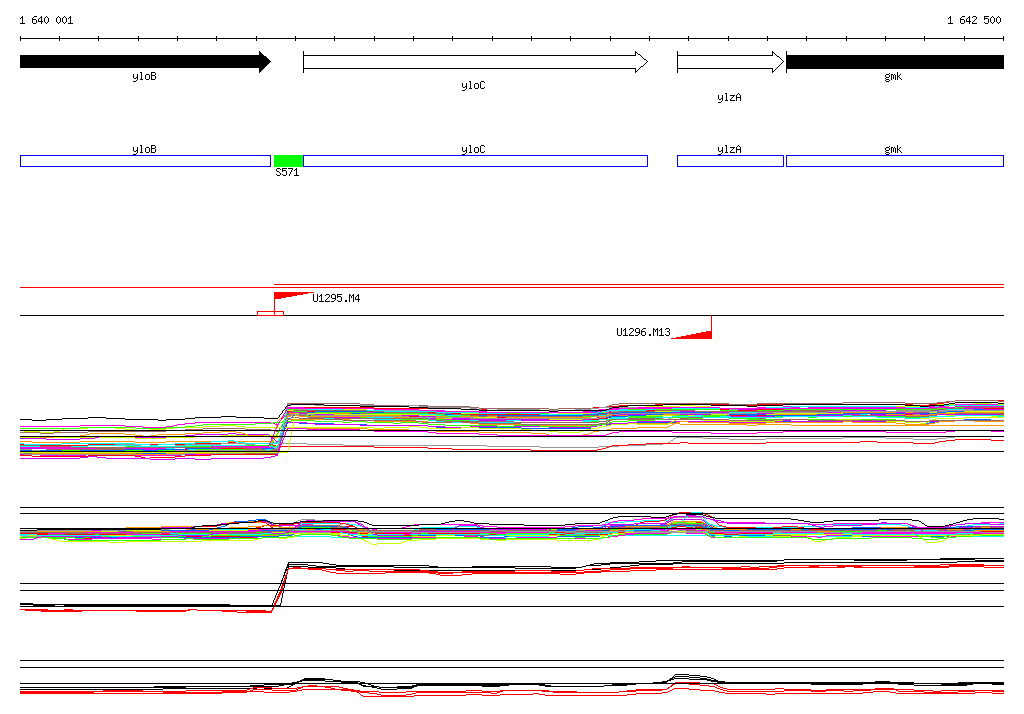Click the U1295.M4 label text
The height and width of the screenshot is (714, 1024).
336,299
